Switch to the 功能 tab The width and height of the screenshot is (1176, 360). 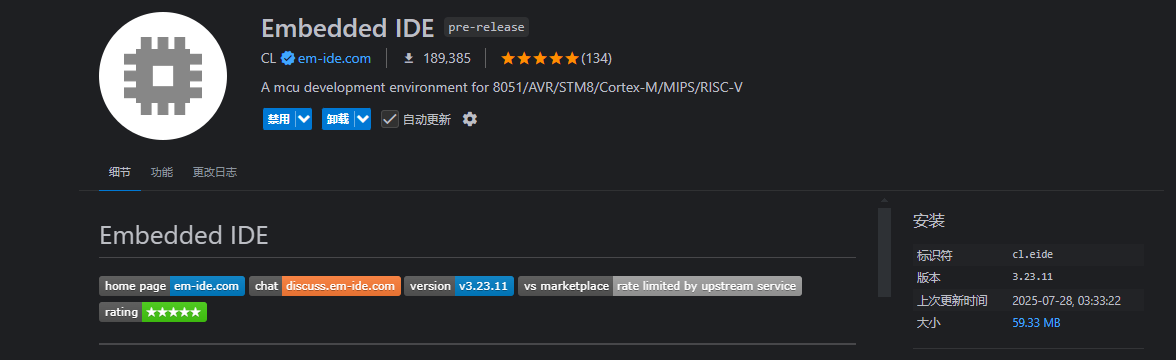pos(161,172)
